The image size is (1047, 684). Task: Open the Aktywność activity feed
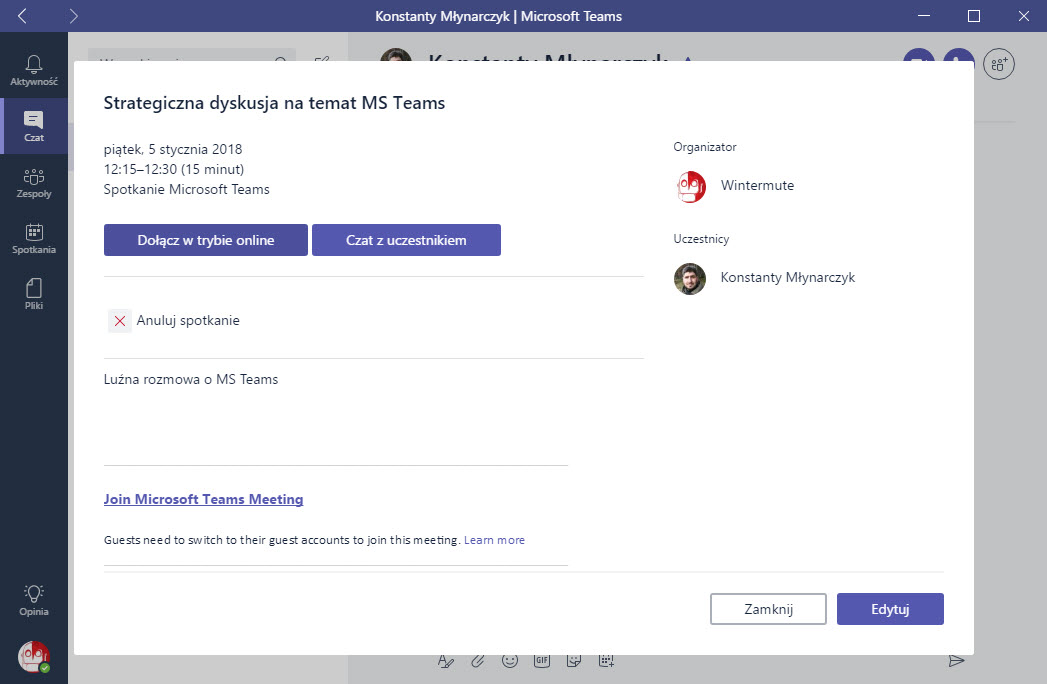pos(33,70)
